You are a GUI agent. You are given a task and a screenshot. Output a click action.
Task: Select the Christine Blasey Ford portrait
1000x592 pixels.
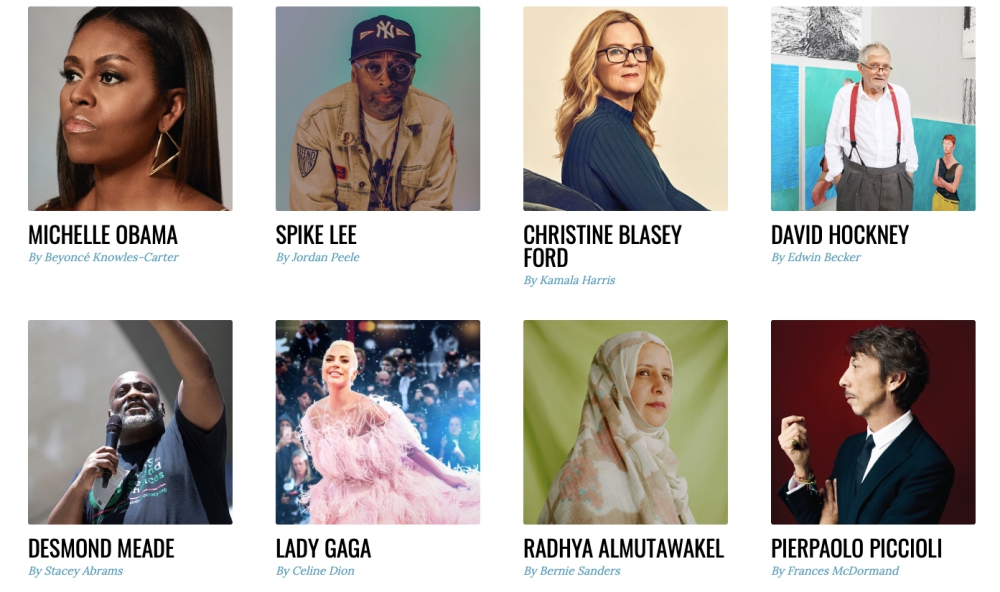pos(625,108)
